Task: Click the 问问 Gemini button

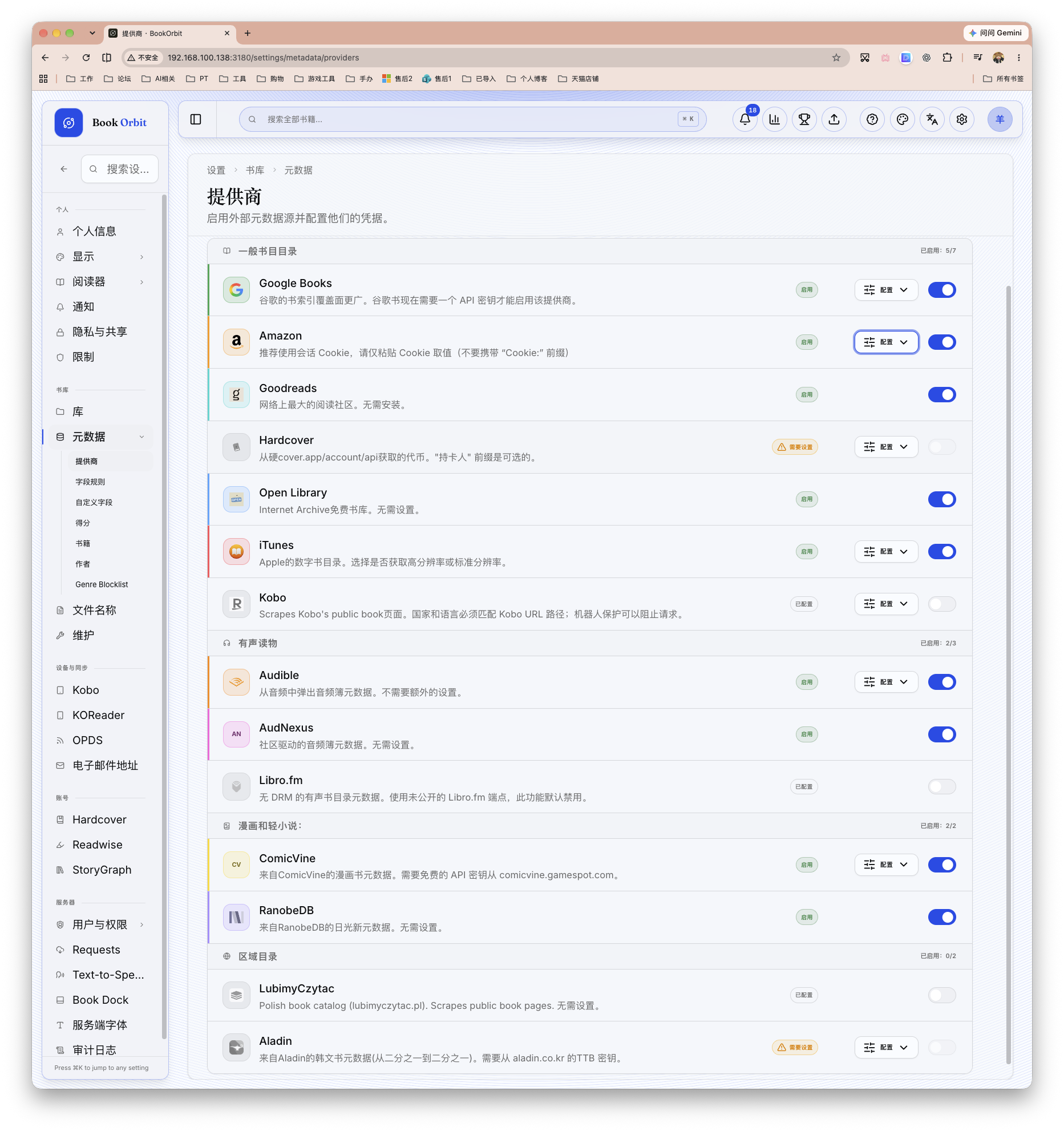Action: pos(996,33)
